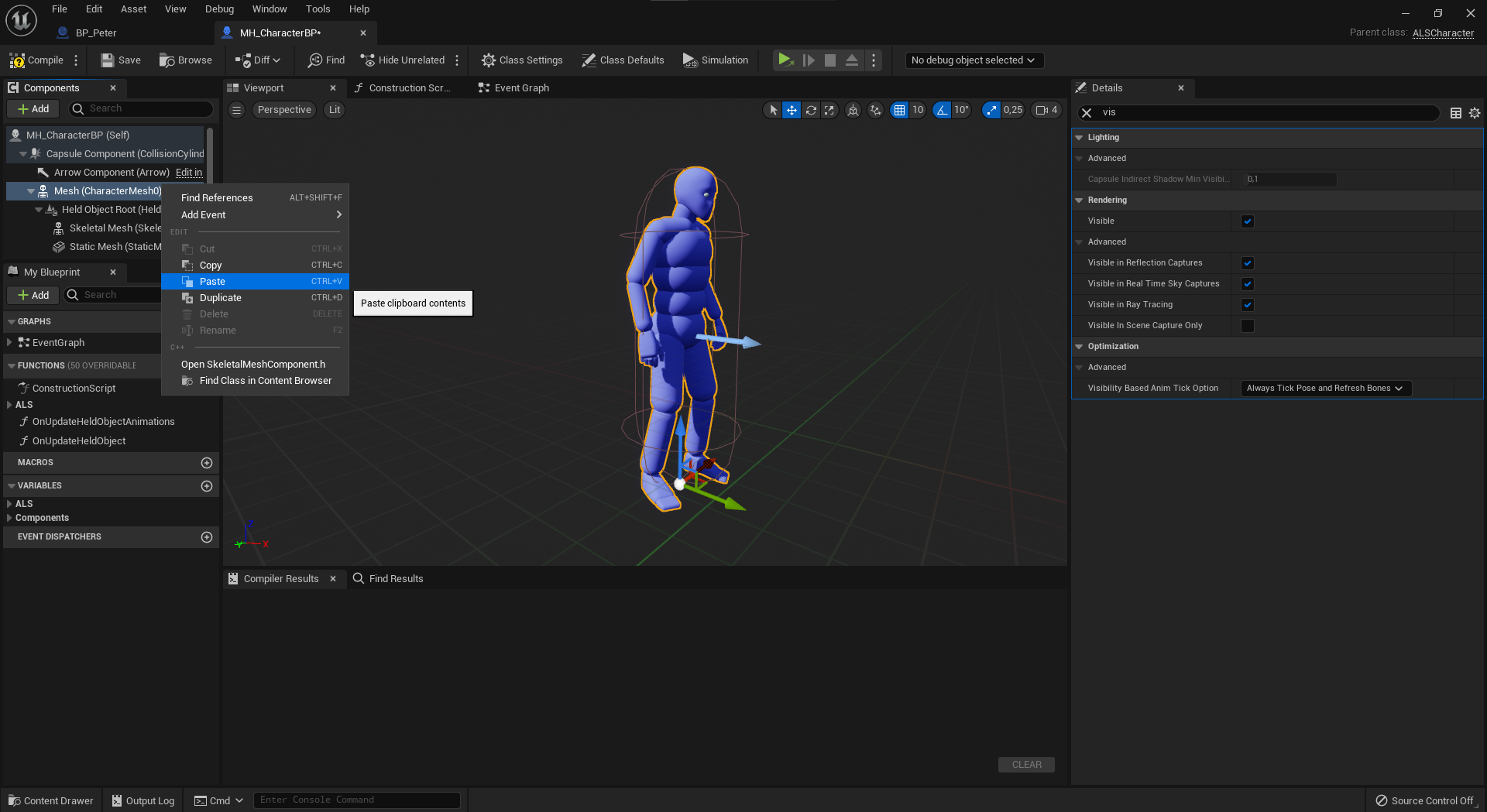Collapse the Lighting section in Details
1487x812 pixels.
1079,138
